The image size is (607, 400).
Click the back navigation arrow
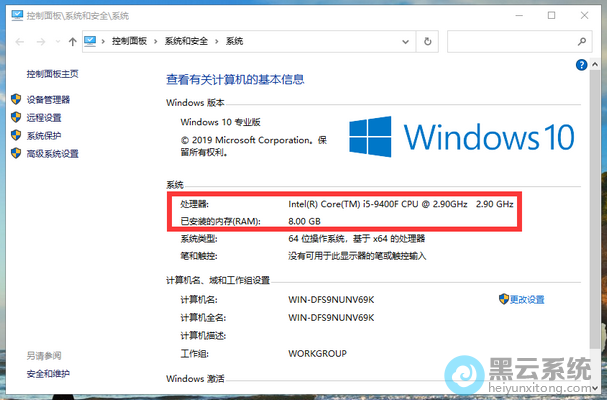tap(21, 42)
